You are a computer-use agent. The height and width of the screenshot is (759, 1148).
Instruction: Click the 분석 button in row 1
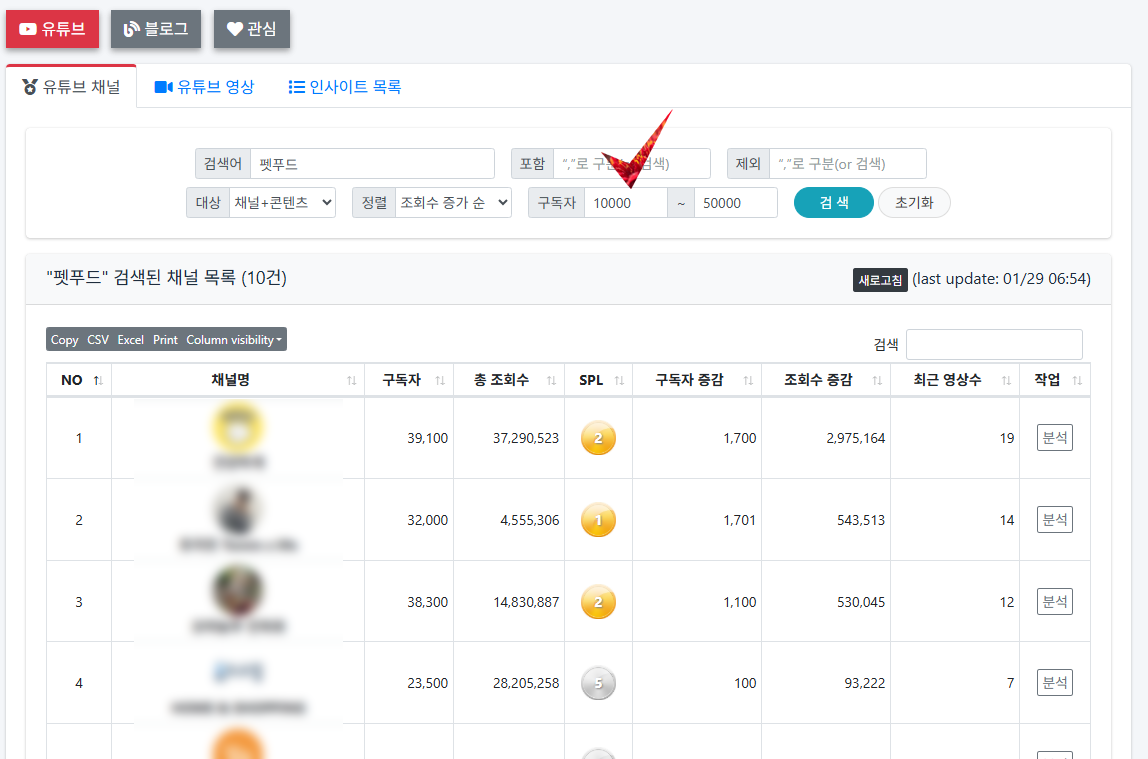pyautogui.click(x=1054, y=437)
